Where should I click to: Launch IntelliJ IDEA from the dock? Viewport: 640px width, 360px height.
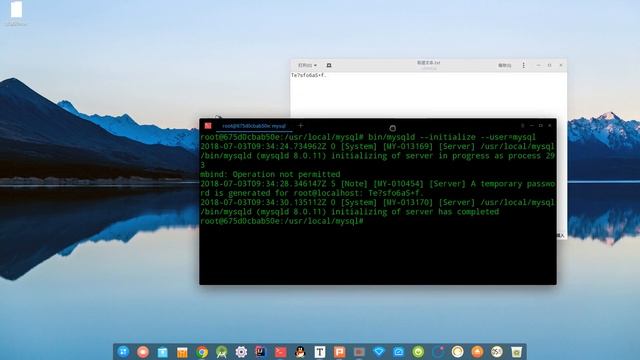point(261,351)
